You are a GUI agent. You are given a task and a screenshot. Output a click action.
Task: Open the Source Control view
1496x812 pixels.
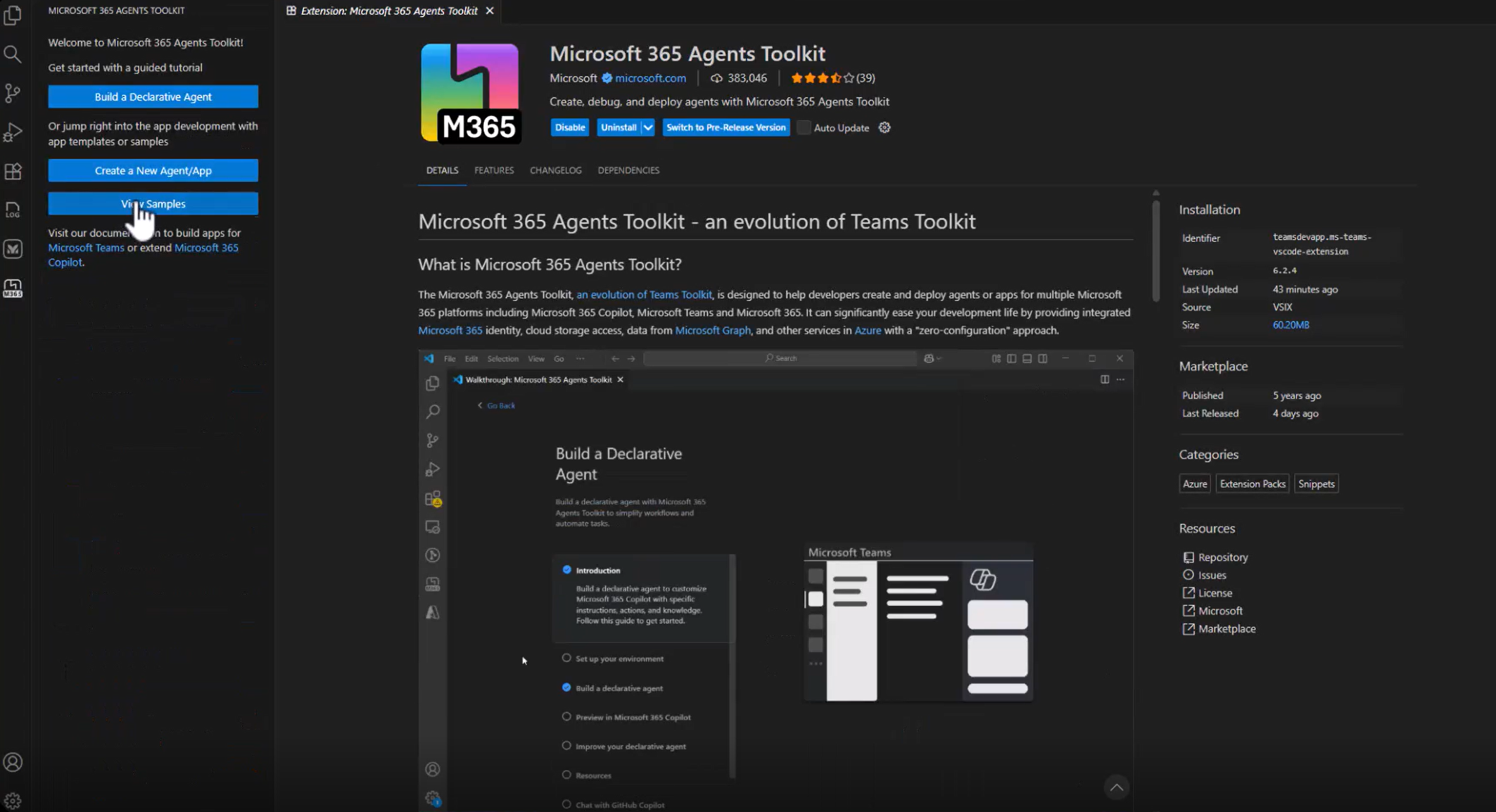click(x=13, y=93)
